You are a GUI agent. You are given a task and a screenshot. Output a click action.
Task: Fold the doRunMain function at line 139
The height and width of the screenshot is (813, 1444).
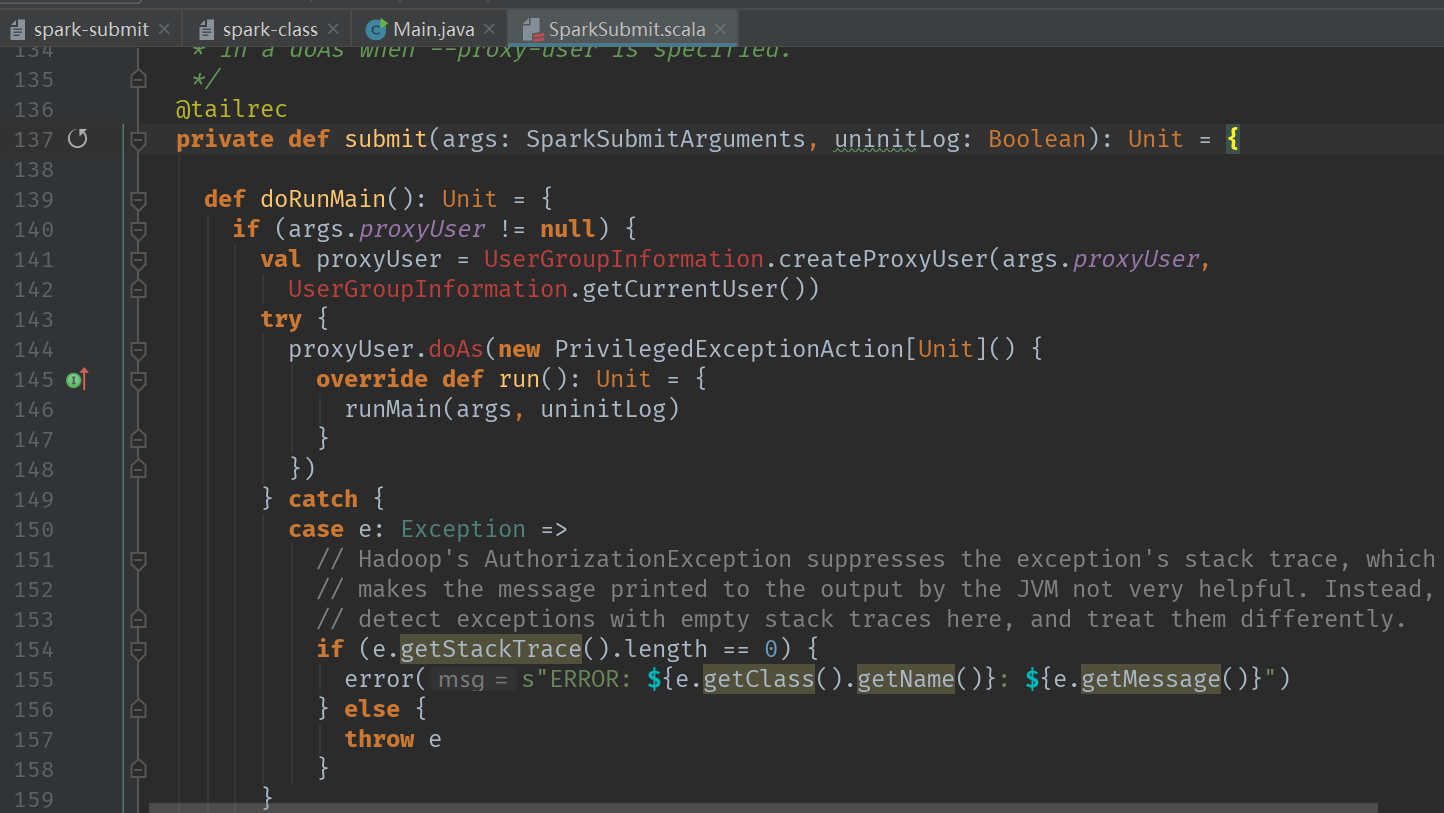pos(139,199)
